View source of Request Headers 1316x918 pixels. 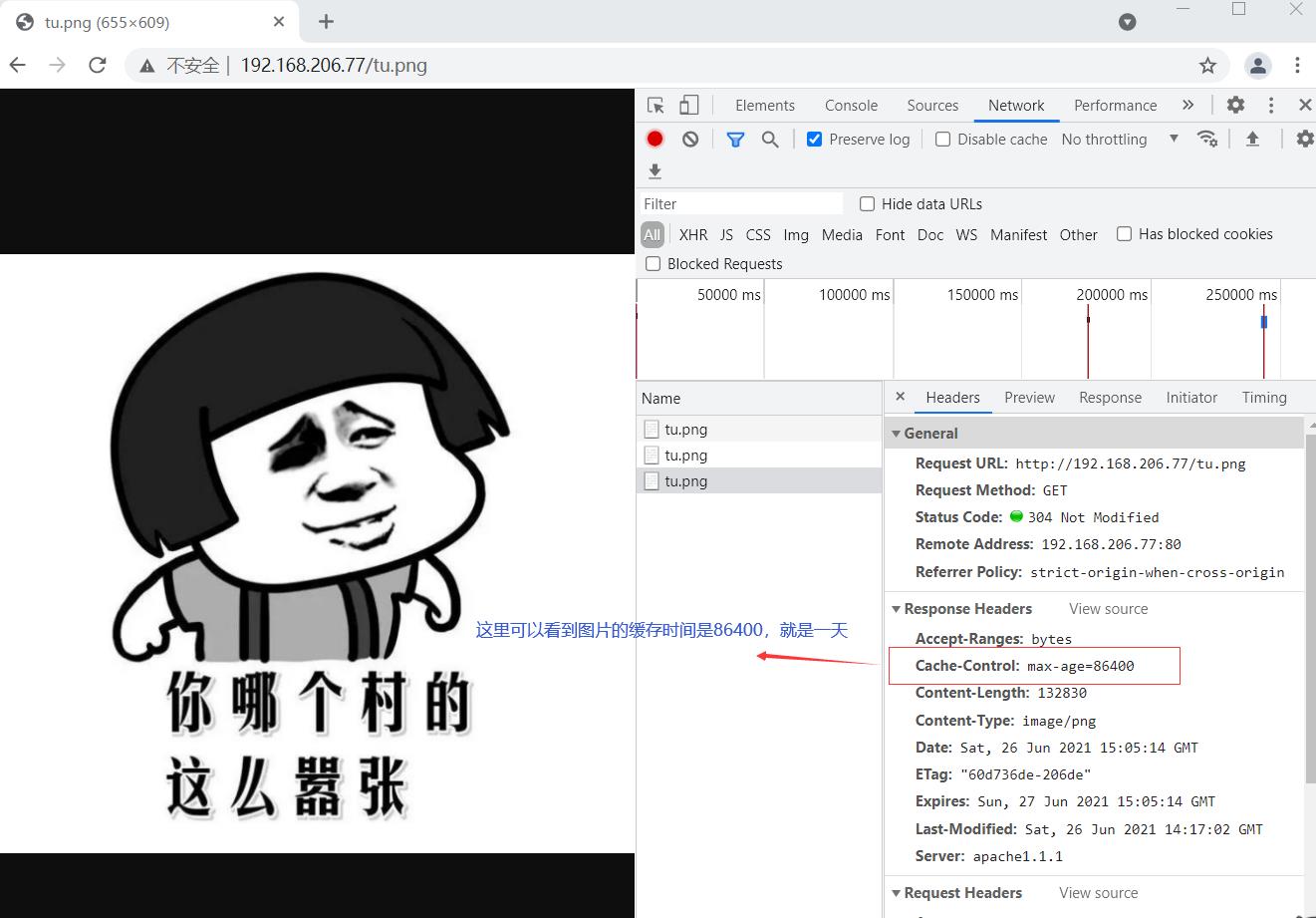[x=1098, y=893]
